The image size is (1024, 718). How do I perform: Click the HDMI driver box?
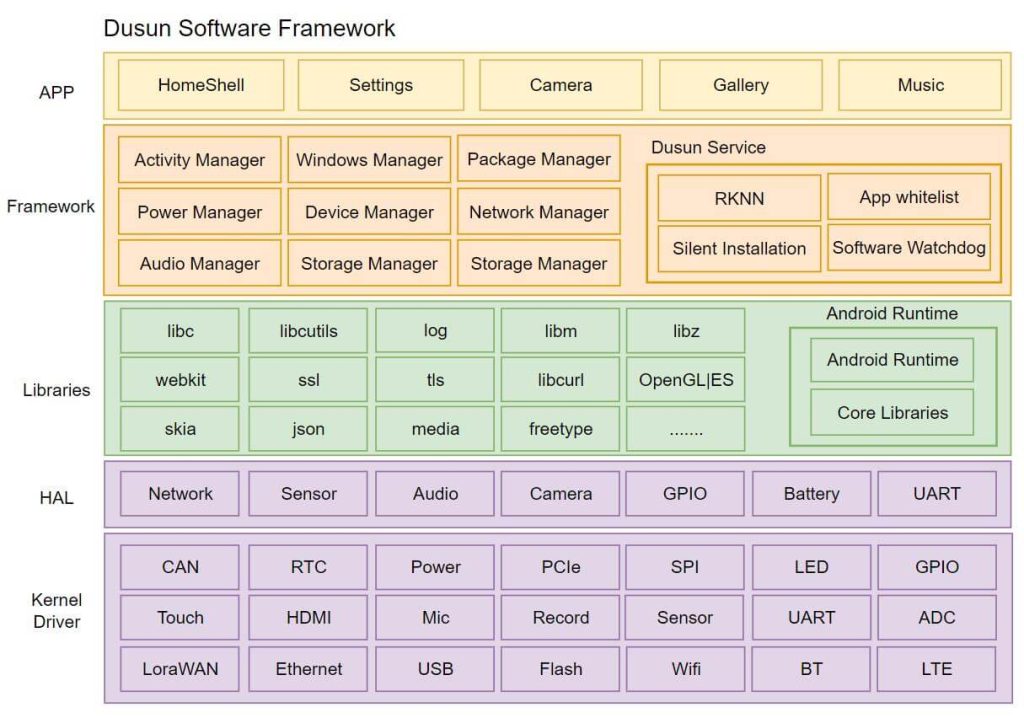(308, 617)
